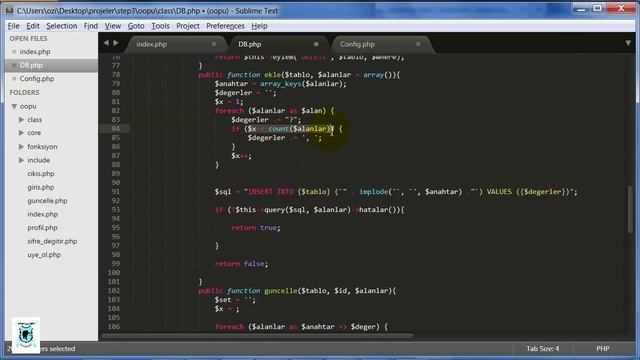Click the Tab Size: 4 status item

(x=543, y=349)
